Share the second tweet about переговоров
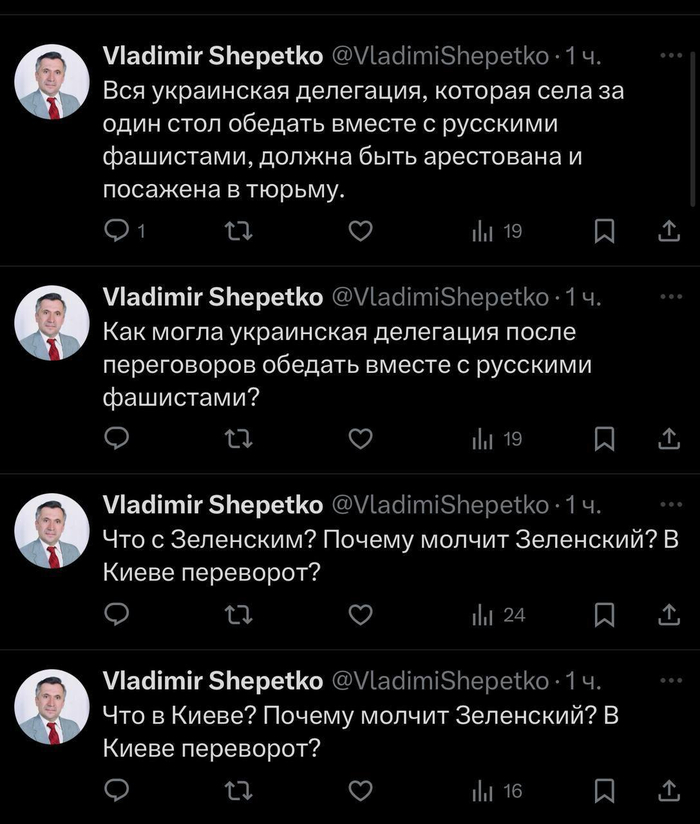 (667, 438)
